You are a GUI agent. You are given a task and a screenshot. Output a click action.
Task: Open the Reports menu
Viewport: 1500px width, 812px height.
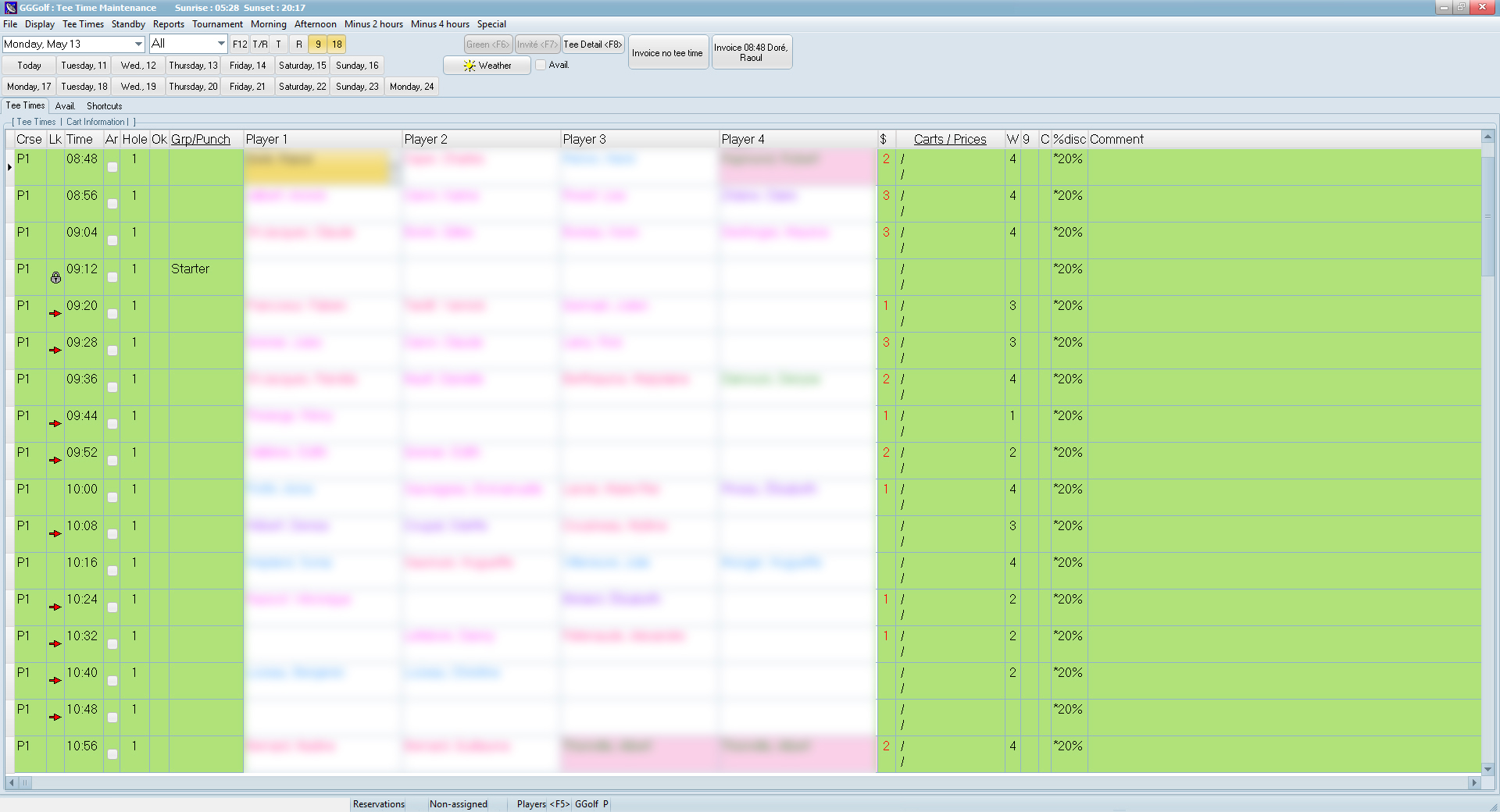point(168,24)
